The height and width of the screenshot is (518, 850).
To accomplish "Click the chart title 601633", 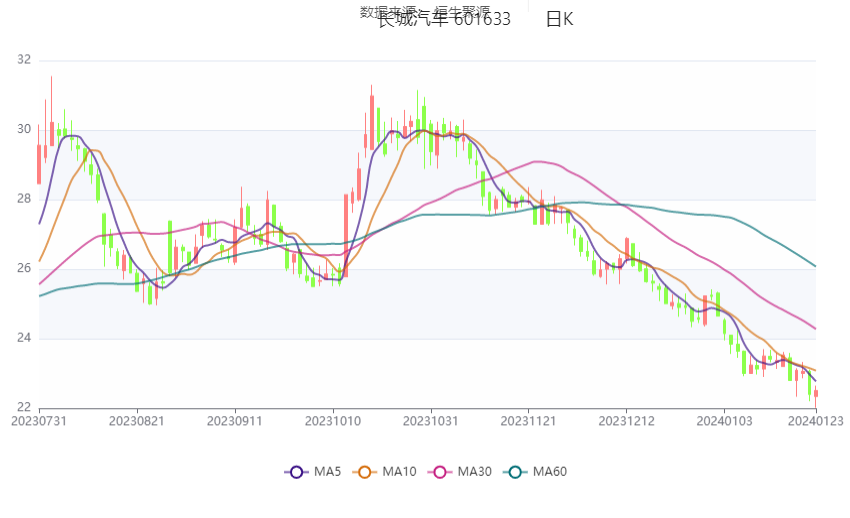I will tap(482, 20).
